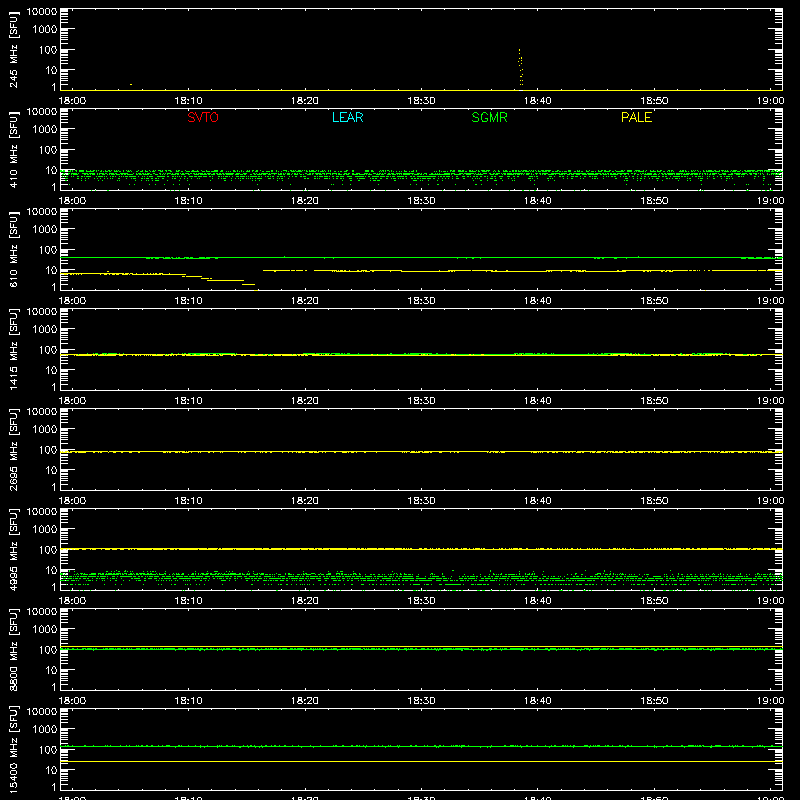Viewport: 800px width, 800px height.
Task: Click the 1000 y-axis value on 4995 MHz panel
Action: click(x=45, y=530)
